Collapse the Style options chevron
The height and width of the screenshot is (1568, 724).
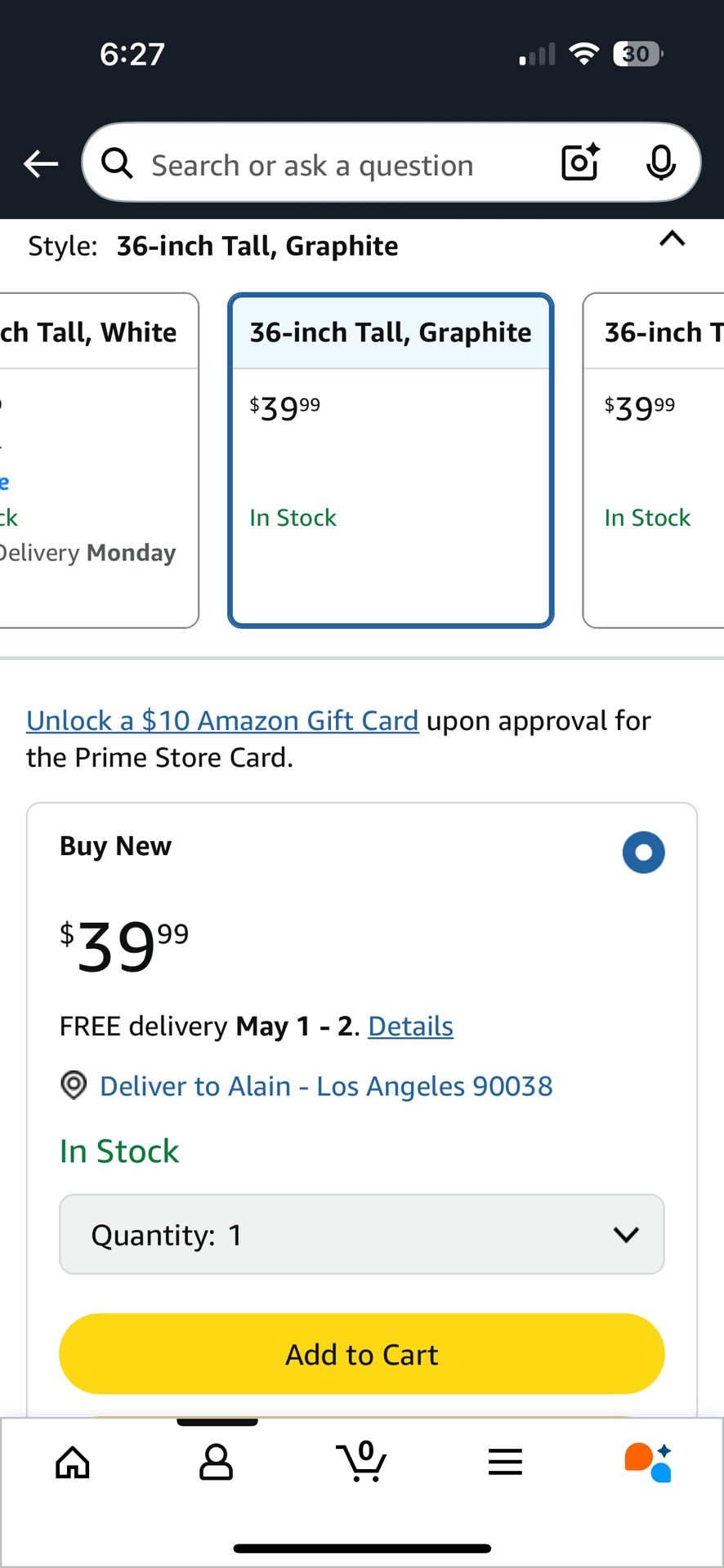click(672, 238)
